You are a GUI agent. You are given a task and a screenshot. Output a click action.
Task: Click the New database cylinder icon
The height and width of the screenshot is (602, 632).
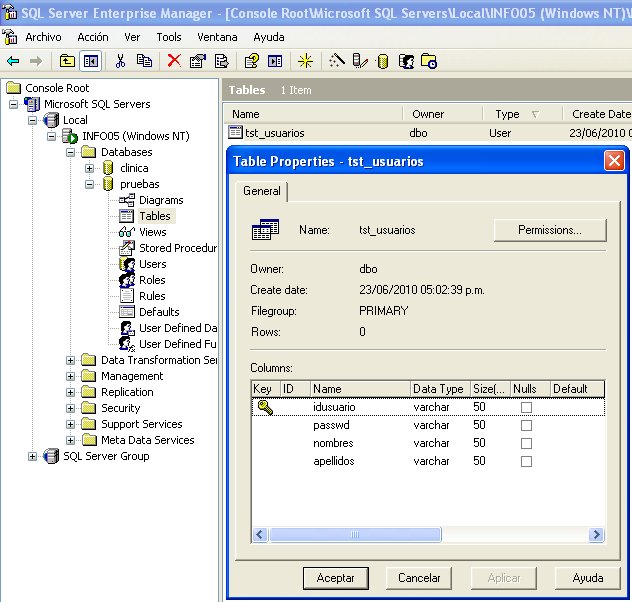coord(383,62)
